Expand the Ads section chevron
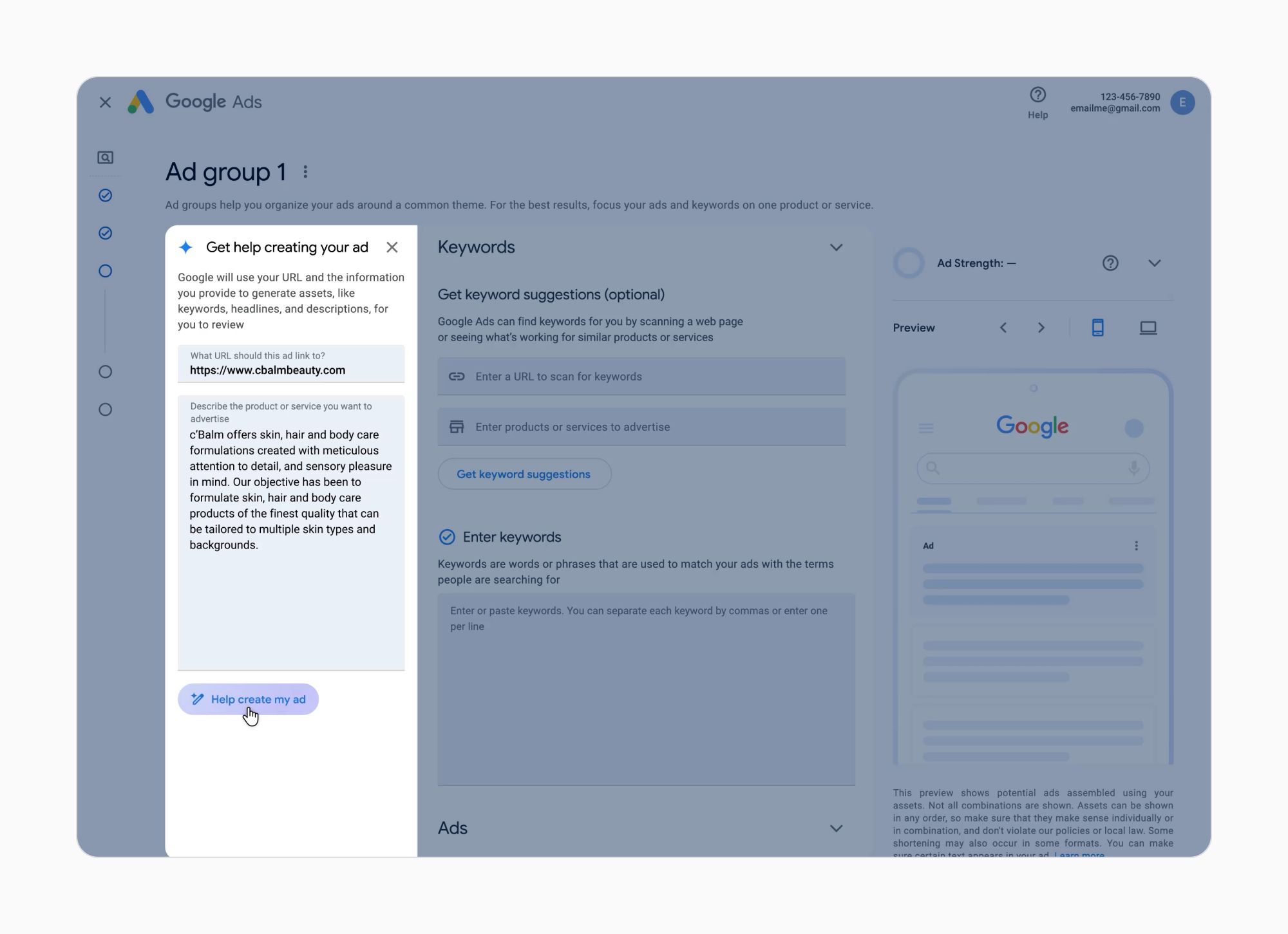The image size is (1288, 934). pos(836,828)
